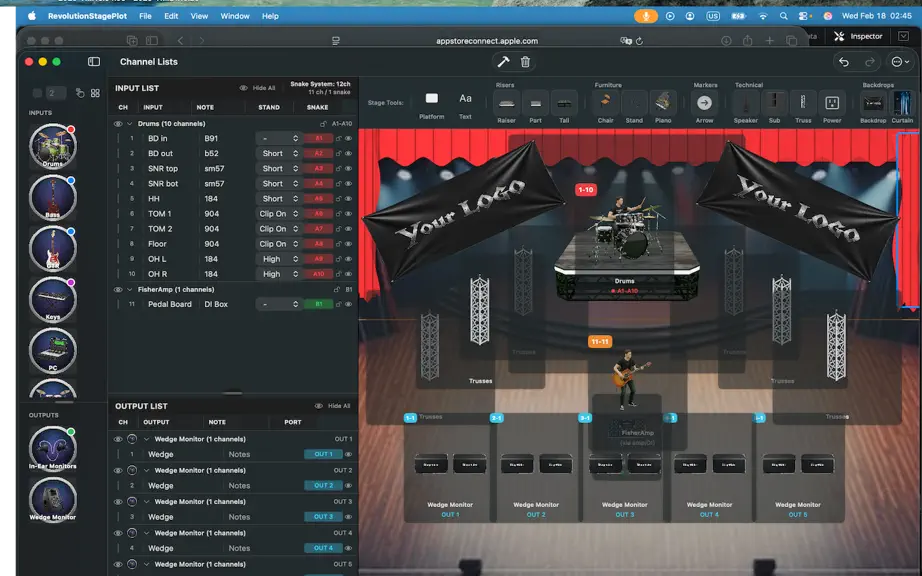The height and width of the screenshot is (576, 922).
Task: Collapse the FisherAmp channel group
Action: (x=129, y=290)
